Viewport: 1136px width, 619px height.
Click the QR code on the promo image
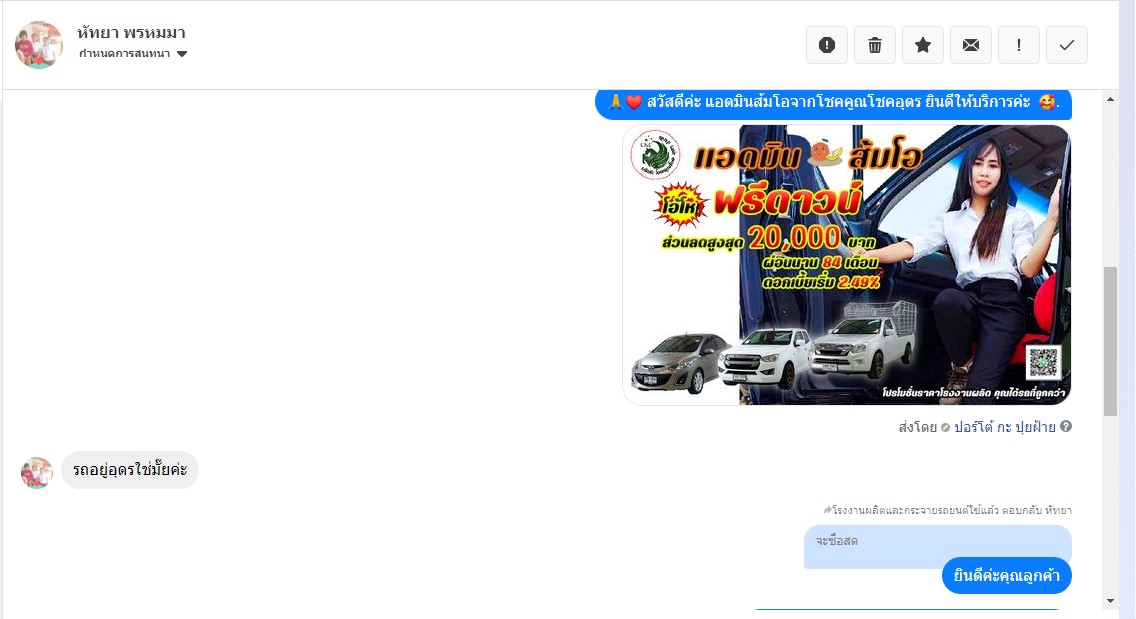[x=1043, y=362]
